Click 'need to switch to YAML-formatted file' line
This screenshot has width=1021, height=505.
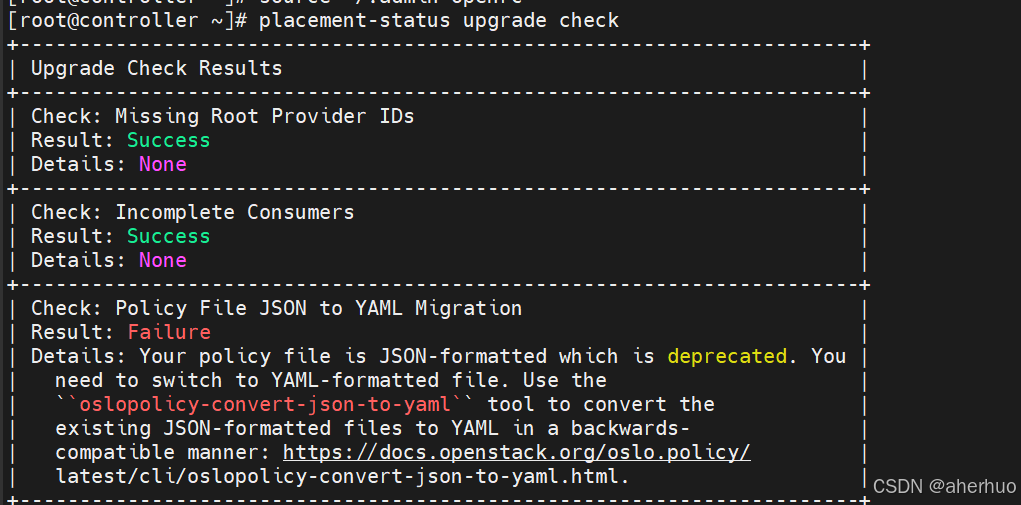[x=331, y=380]
